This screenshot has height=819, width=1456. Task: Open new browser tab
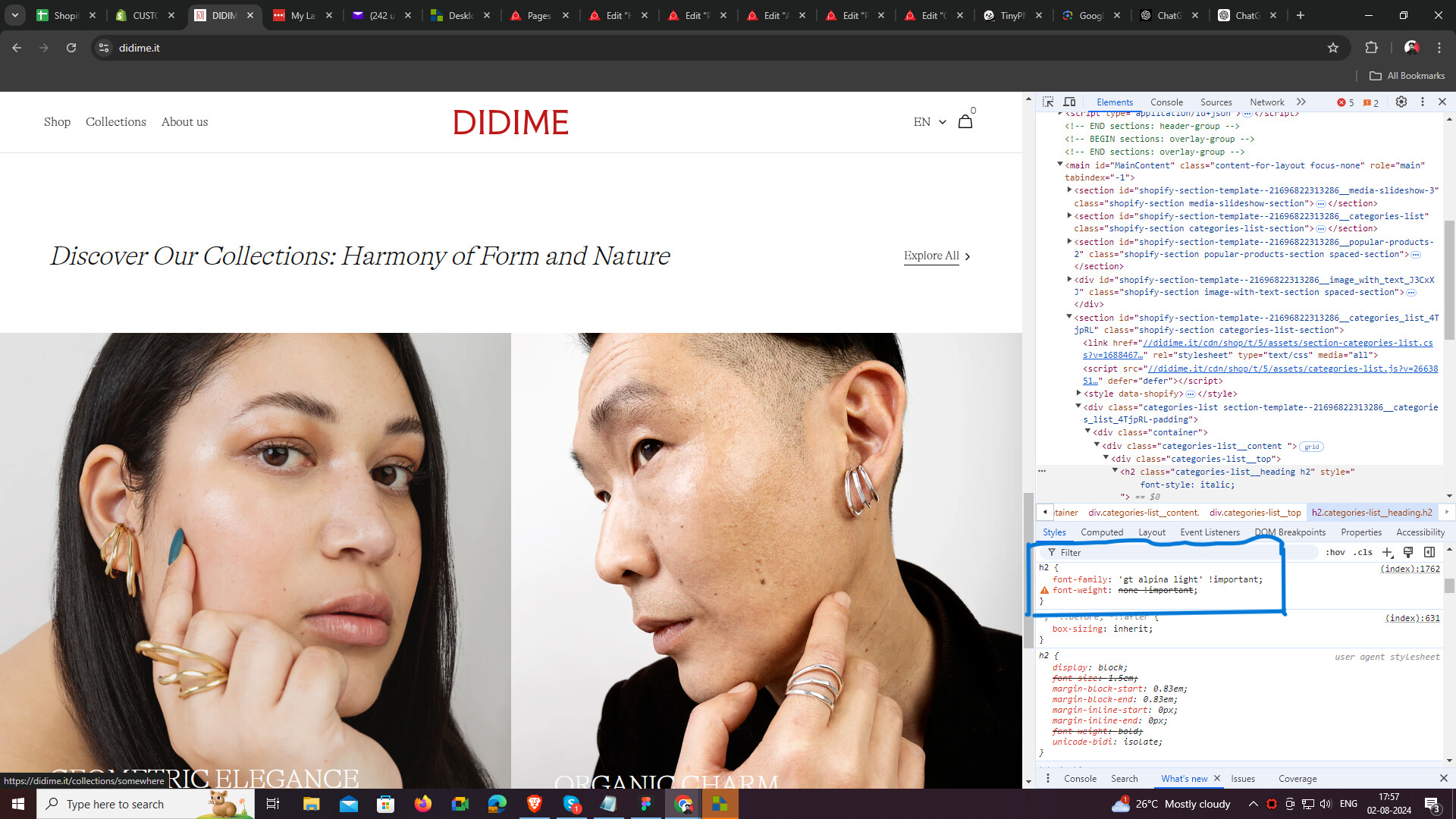(x=1301, y=15)
